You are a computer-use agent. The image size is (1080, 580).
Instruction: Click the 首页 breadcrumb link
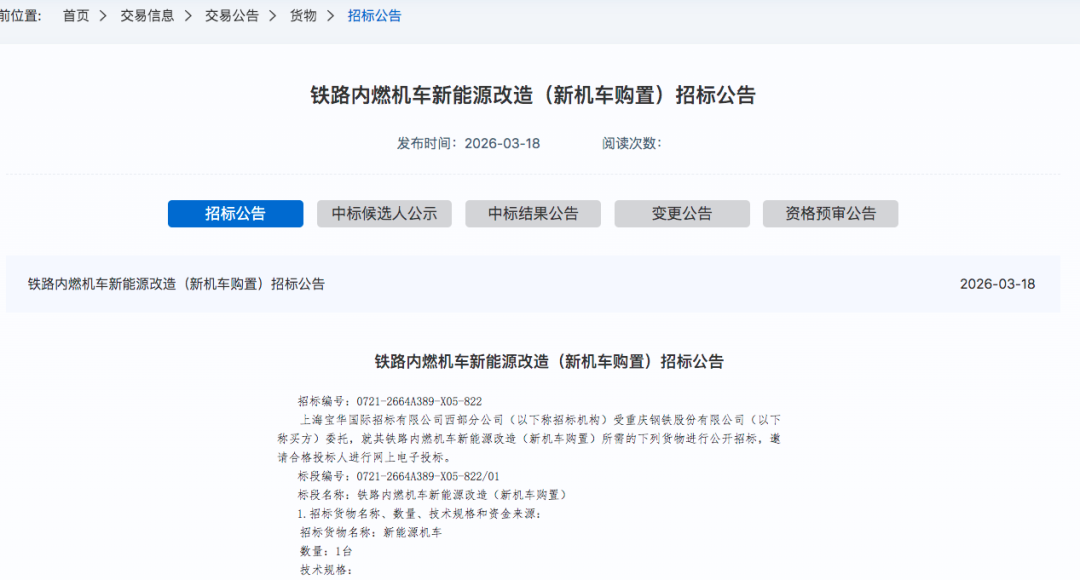(76, 16)
